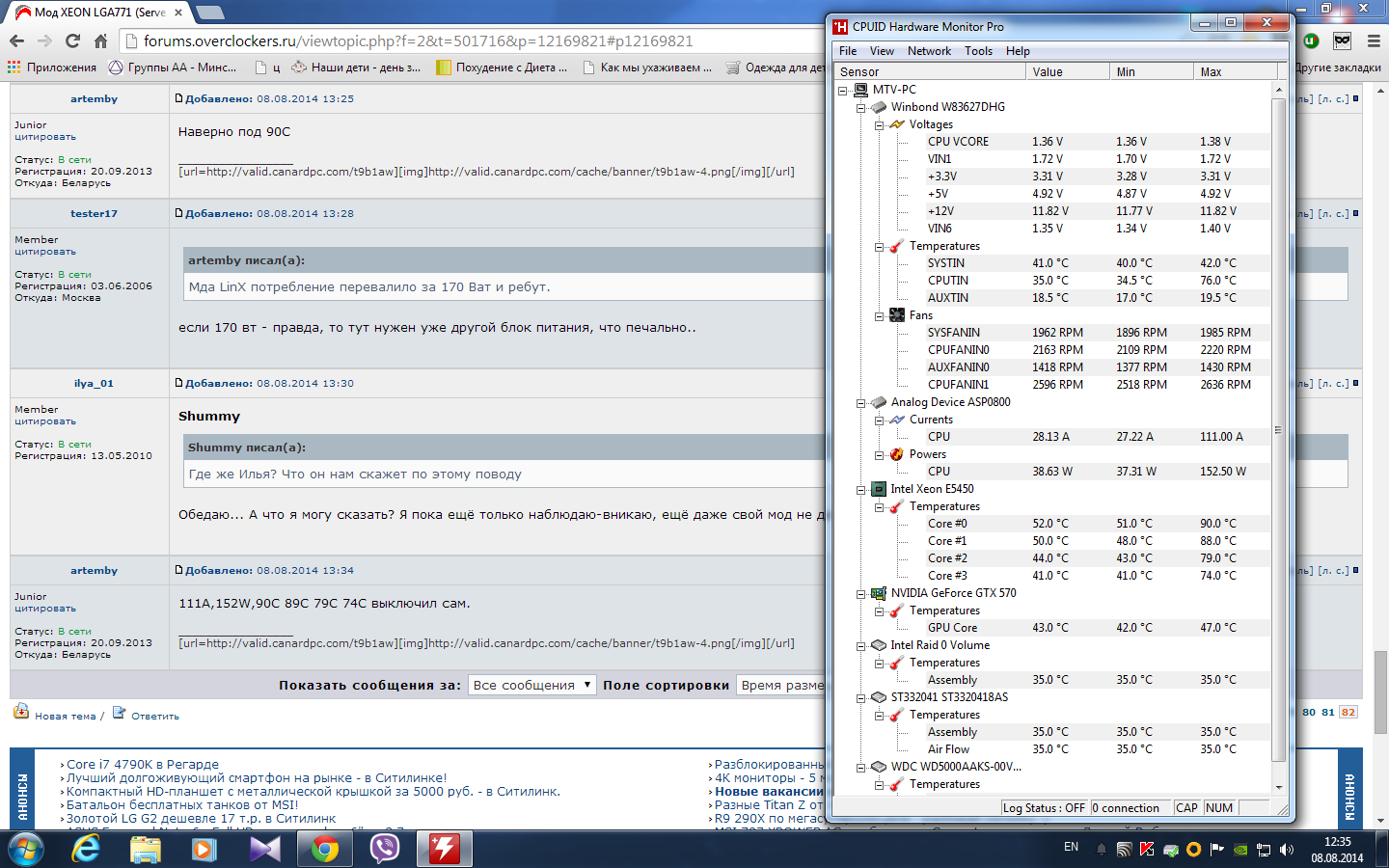Click the Intel Xeon E5450 processor icon
1389x868 pixels.
pos(879,489)
